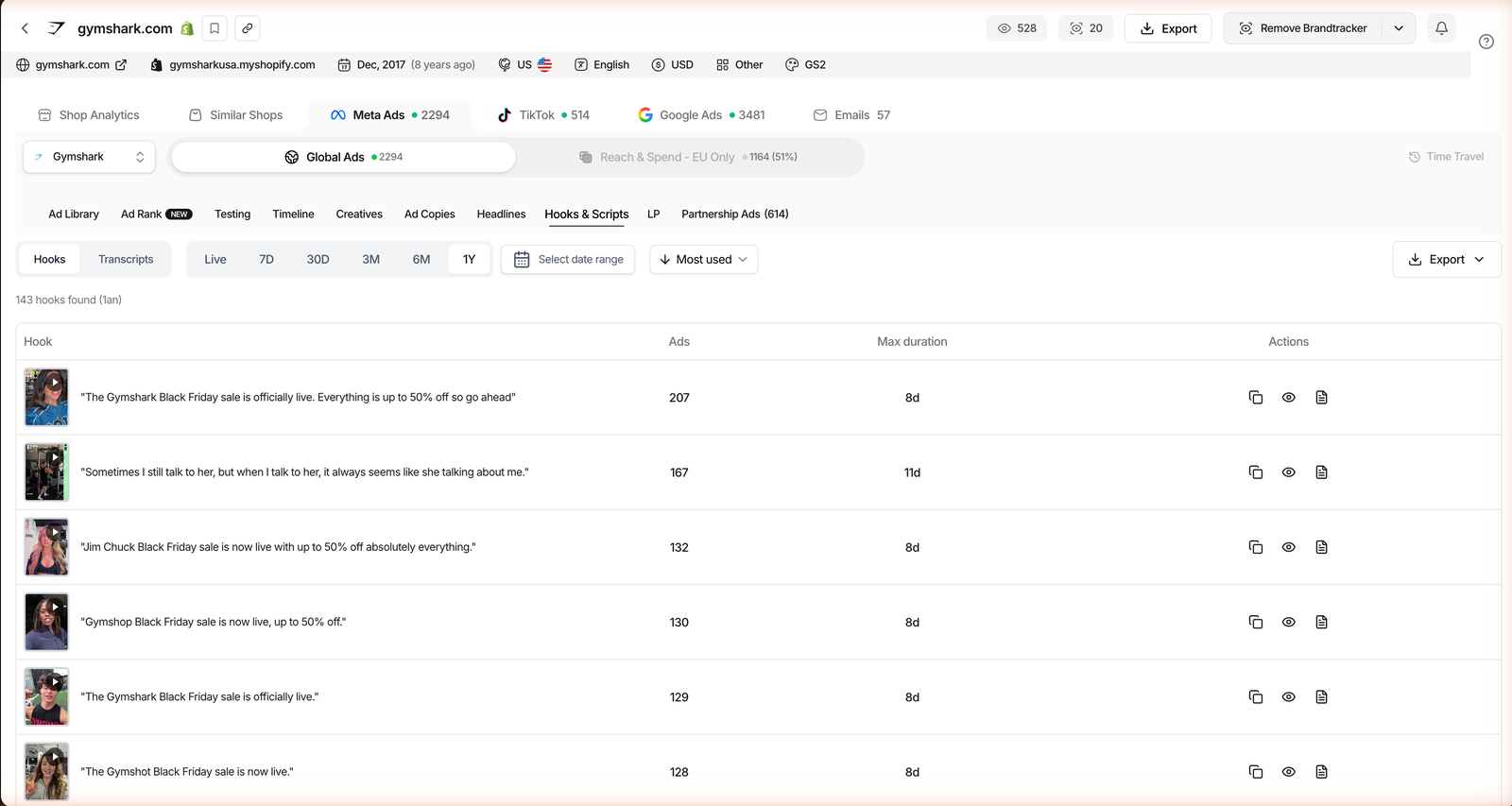
Task: Open Time Travel
Action: click(1446, 157)
